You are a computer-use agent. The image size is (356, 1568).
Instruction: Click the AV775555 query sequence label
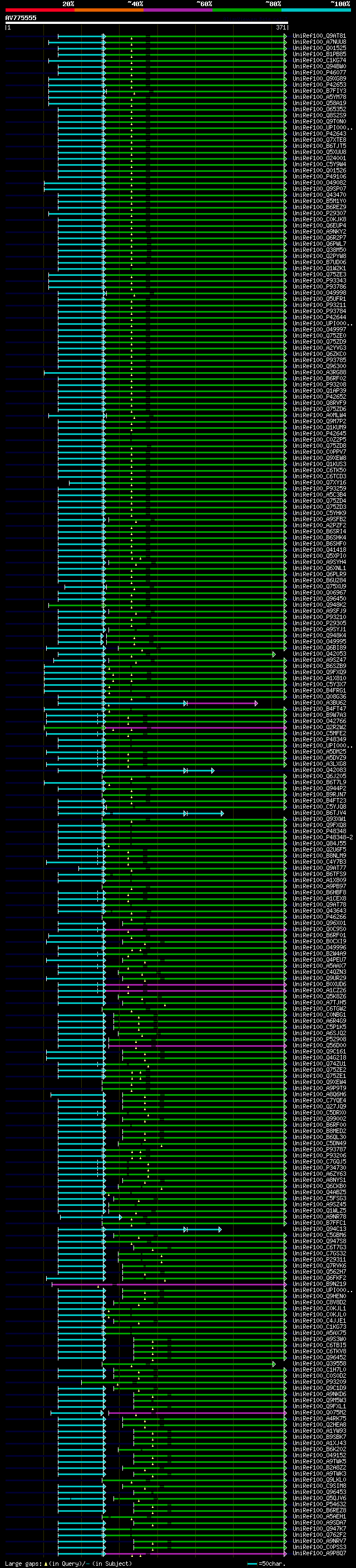[x=21, y=18]
